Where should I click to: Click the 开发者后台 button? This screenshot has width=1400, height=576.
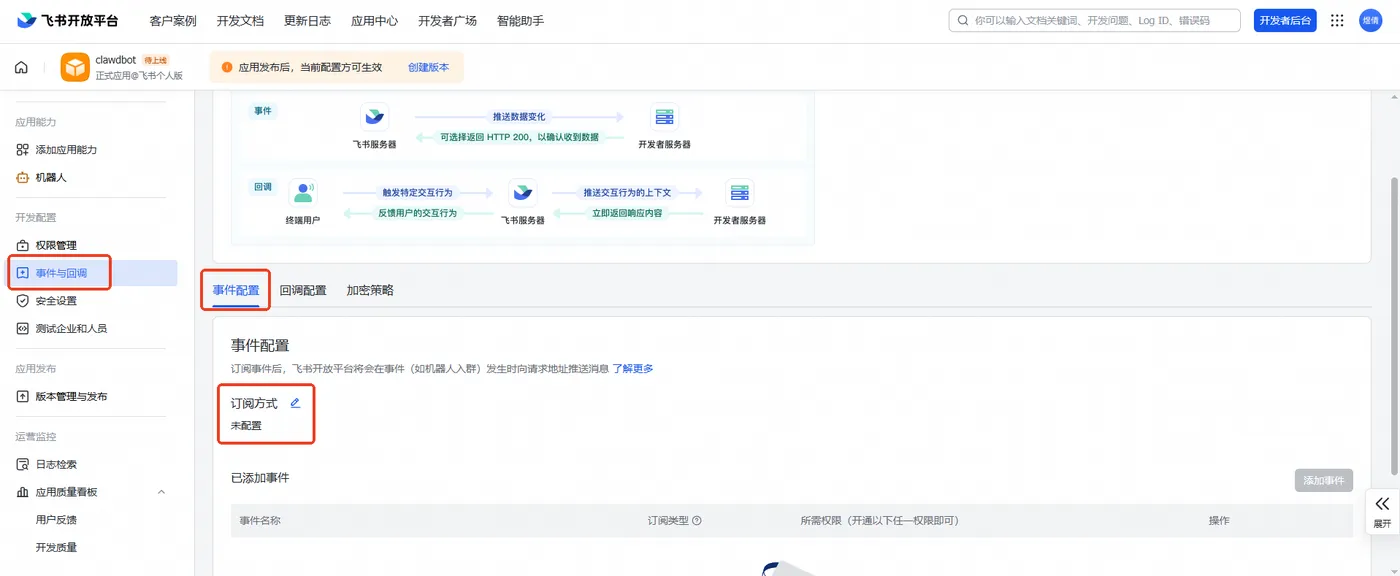coord(1285,20)
